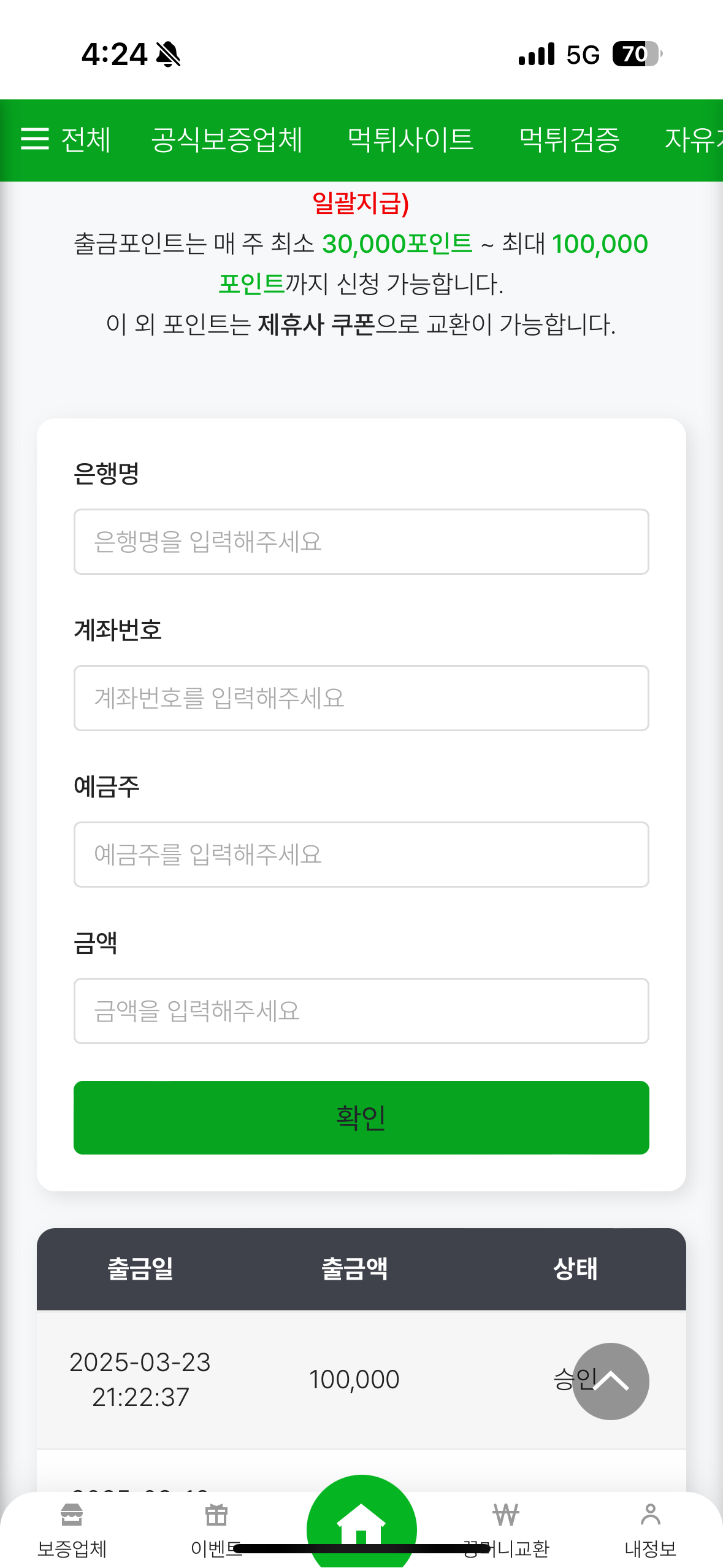Tap the 출금일 column header

pyautogui.click(x=140, y=1269)
